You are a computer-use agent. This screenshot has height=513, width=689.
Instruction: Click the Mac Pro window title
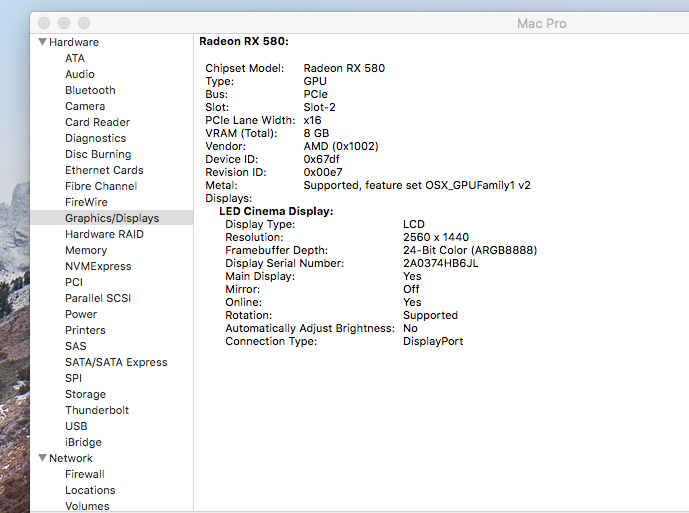pyautogui.click(x=542, y=23)
